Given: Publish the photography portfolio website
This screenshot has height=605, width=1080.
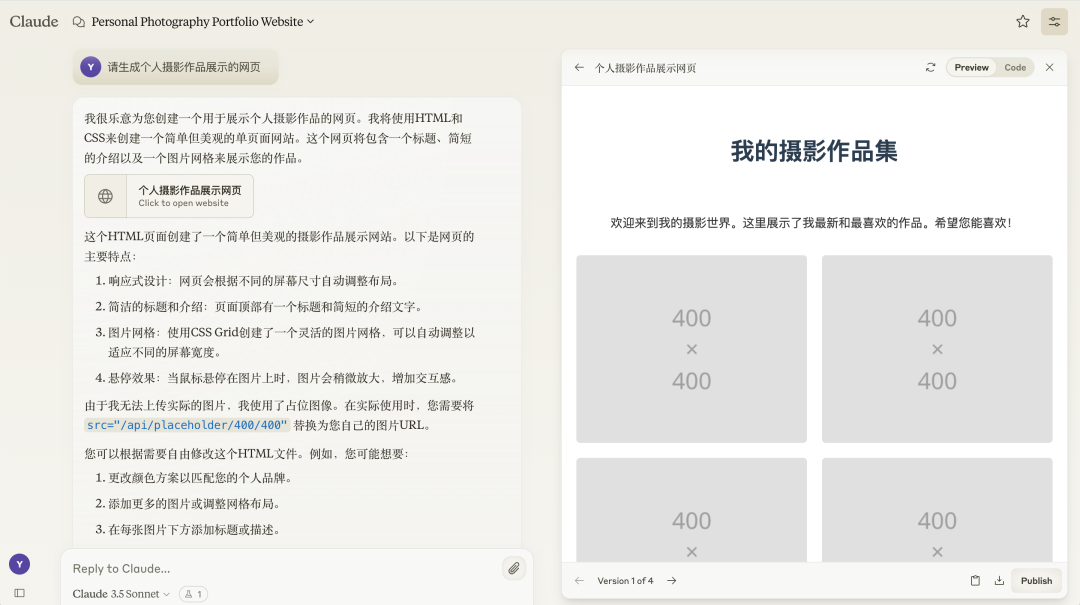Looking at the screenshot, I should (x=1036, y=580).
